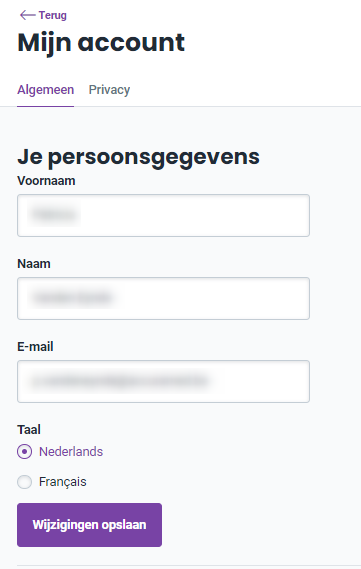
Task: Focus the Voornaam input field
Action: (x=163, y=216)
